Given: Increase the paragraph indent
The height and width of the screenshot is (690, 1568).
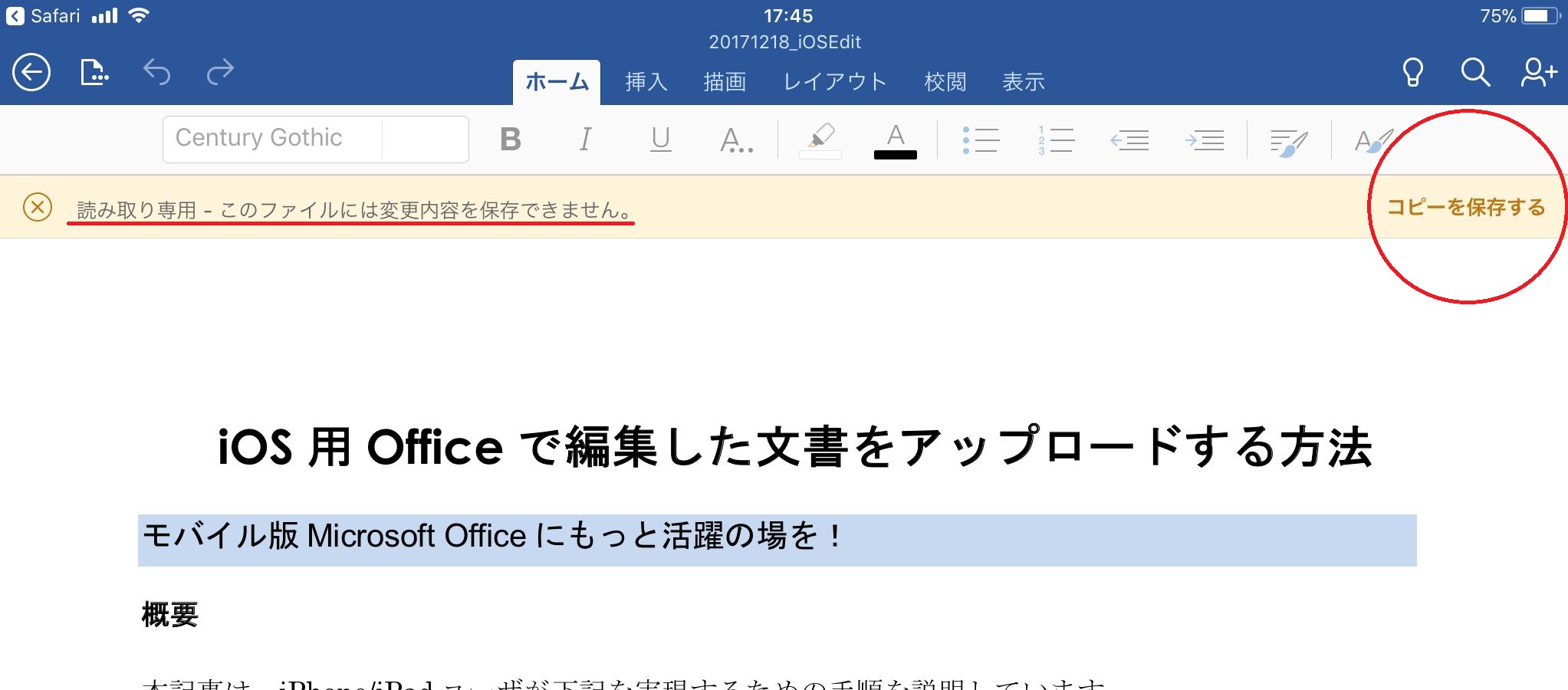Looking at the screenshot, I should point(1204,140).
